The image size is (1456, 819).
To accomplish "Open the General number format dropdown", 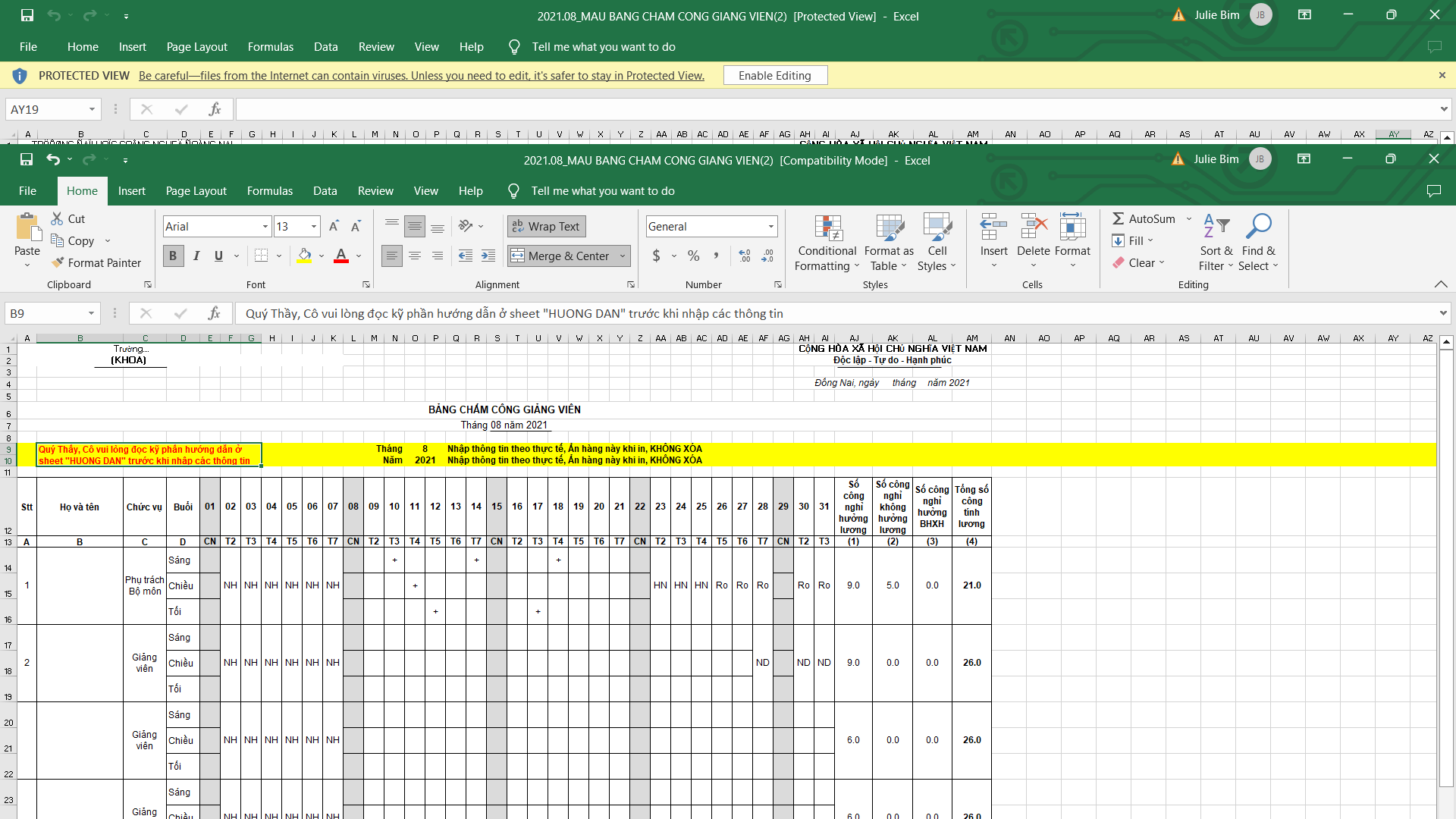I will tap(771, 226).
